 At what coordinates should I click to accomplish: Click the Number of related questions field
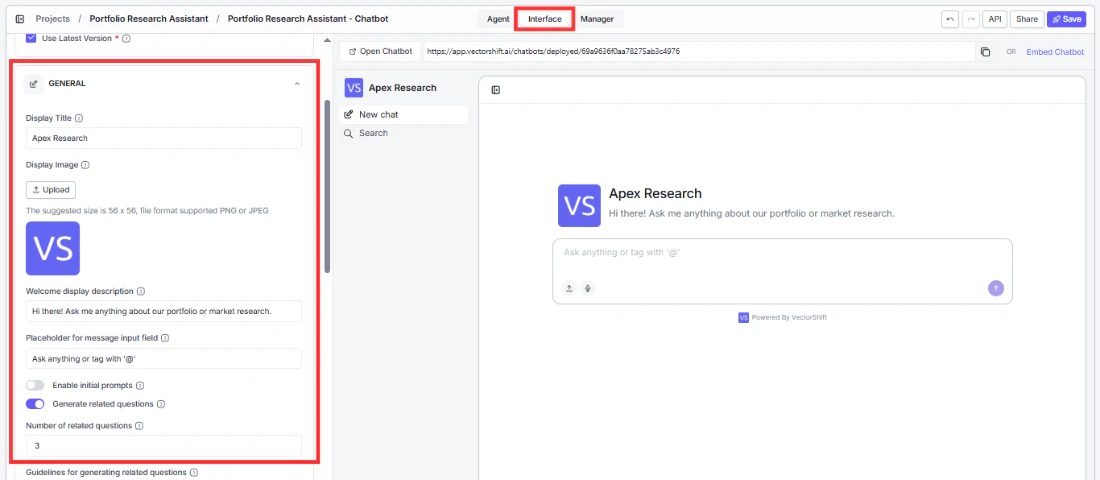163,446
